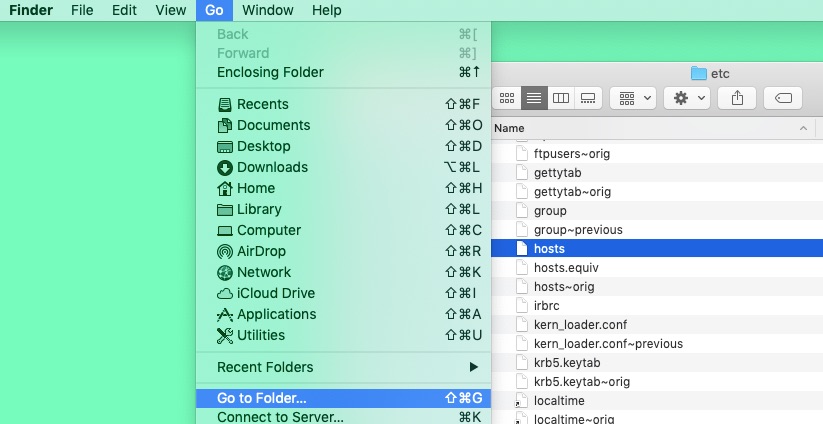The height and width of the screenshot is (424, 823).
Task: Open the group-by dropdown in toolbar
Action: tap(632, 98)
